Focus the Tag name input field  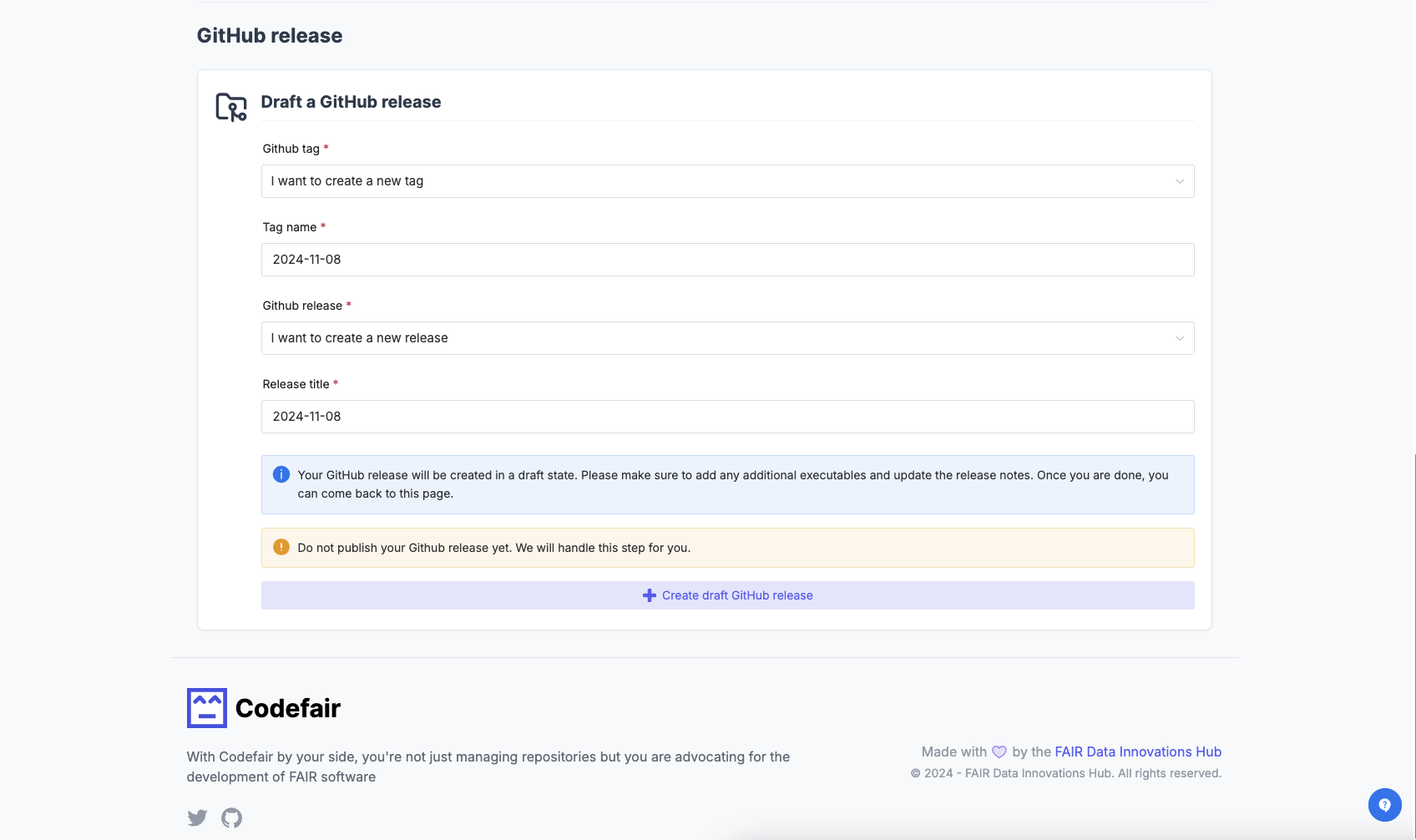[x=727, y=260]
